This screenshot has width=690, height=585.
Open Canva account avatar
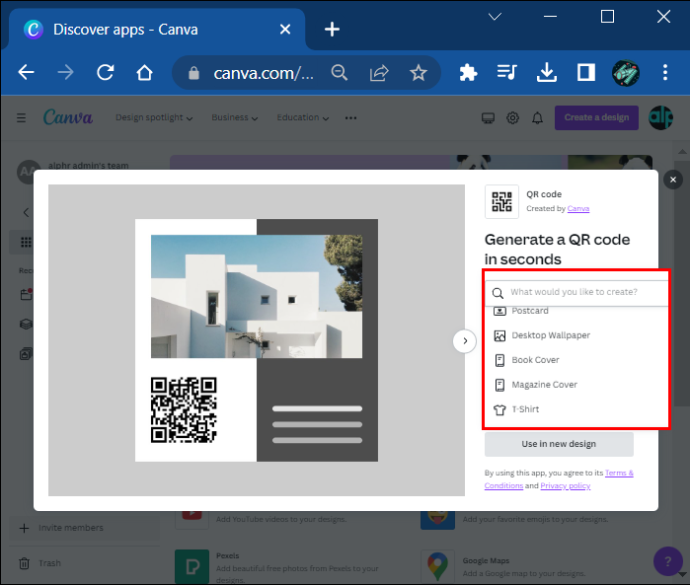click(x=661, y=118)
